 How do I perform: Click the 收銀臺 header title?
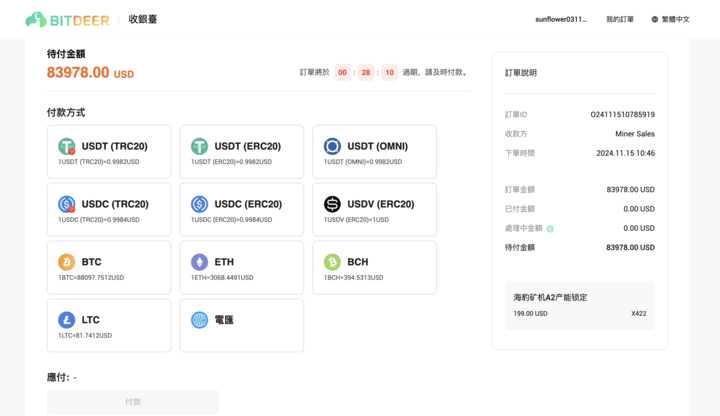pos(143,19)
